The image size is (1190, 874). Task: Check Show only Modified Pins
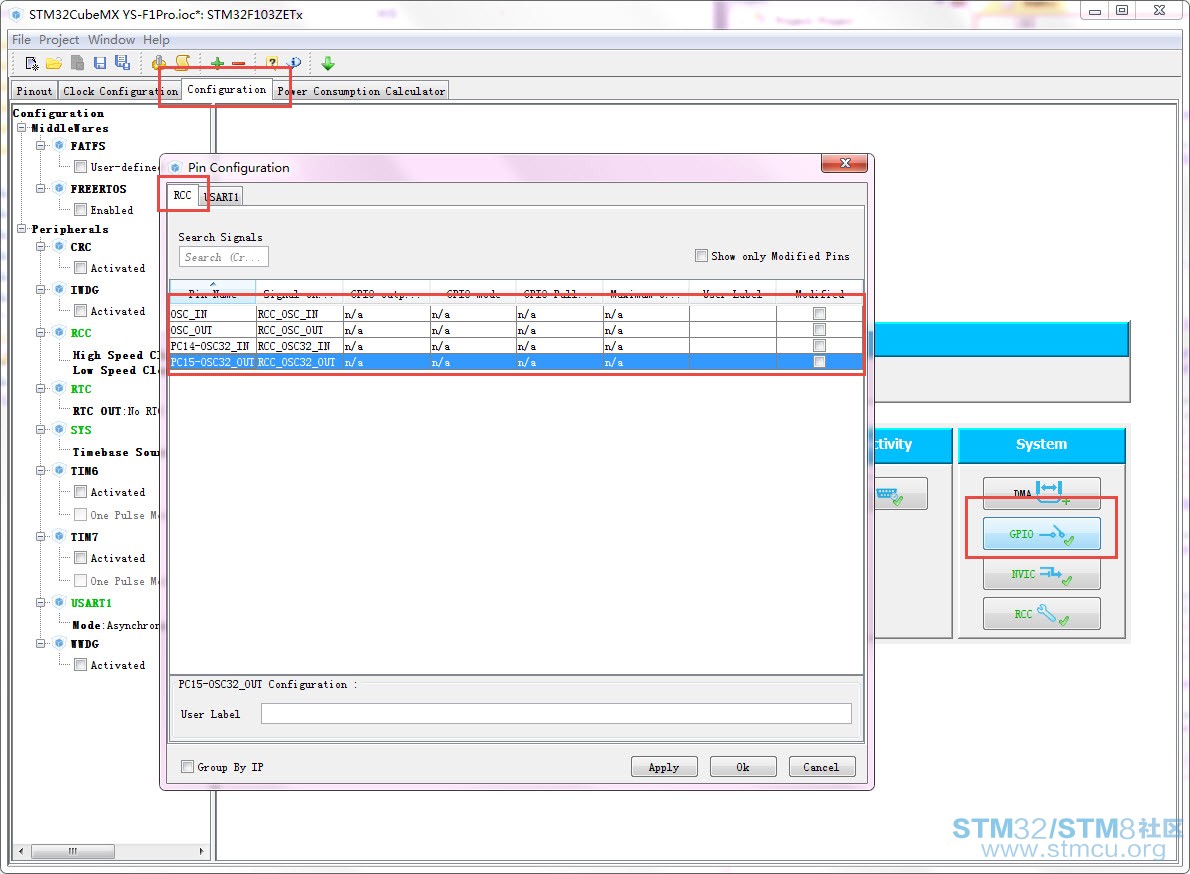(702, 256)
